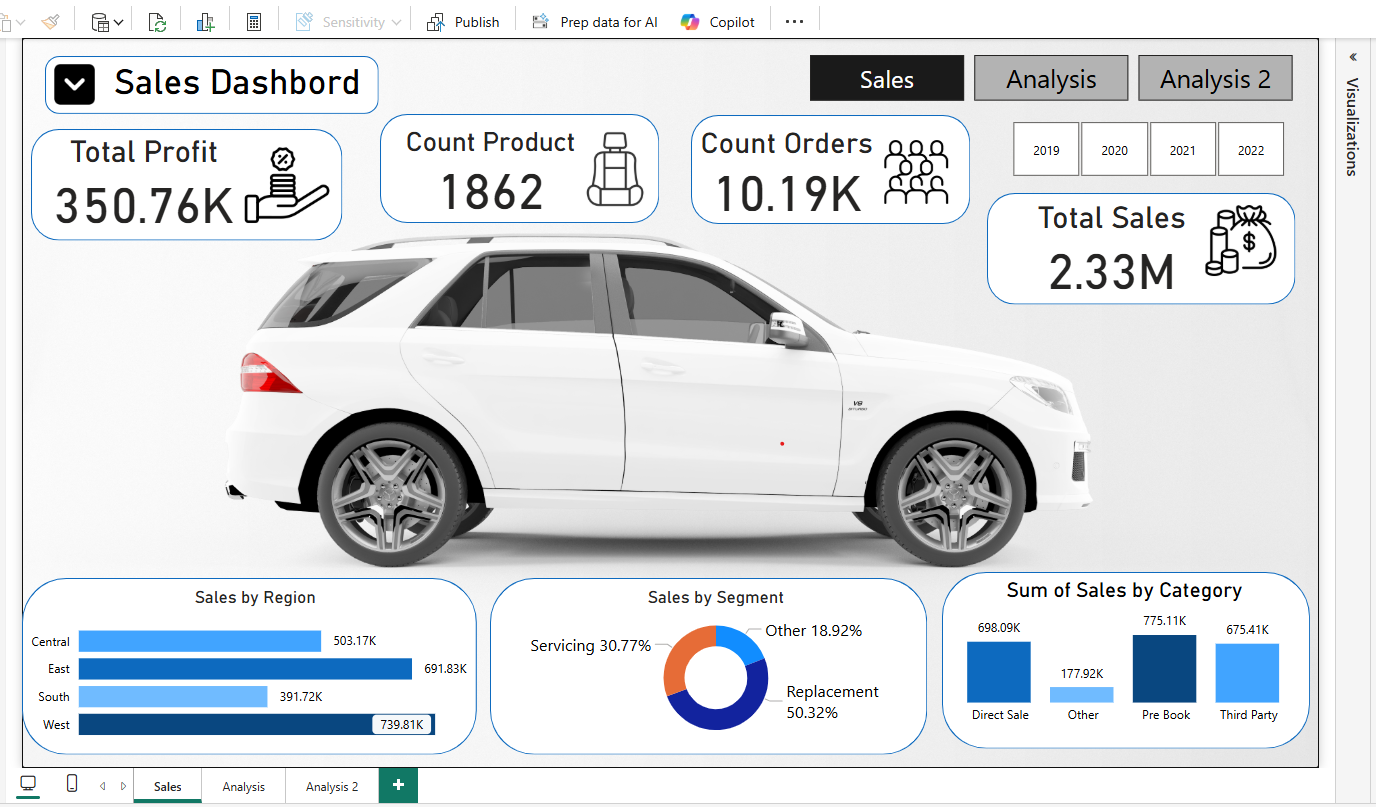Toggle the 2021 year slicer tile
The width and height of the screenshot is (1376, 807).
tap(1182, 150)
